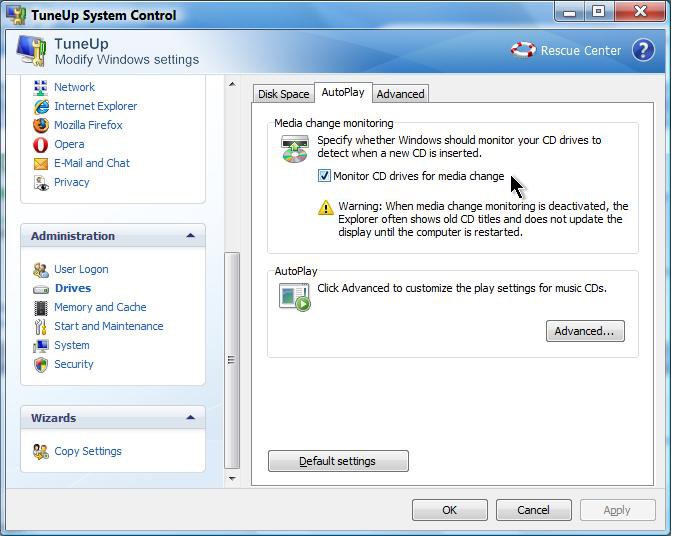Select the AutoPlay tab
The width and height of the screenshot is (680, 536).
[x=343, y=92]
